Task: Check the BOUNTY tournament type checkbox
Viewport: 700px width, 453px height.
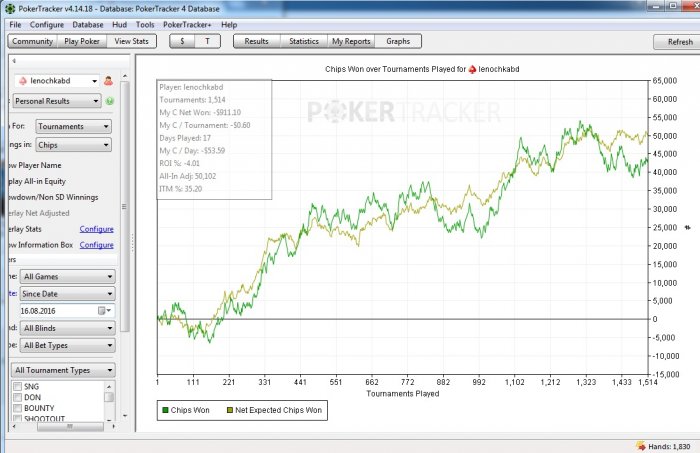Action: pyautogui.click(x=16, y=408)
